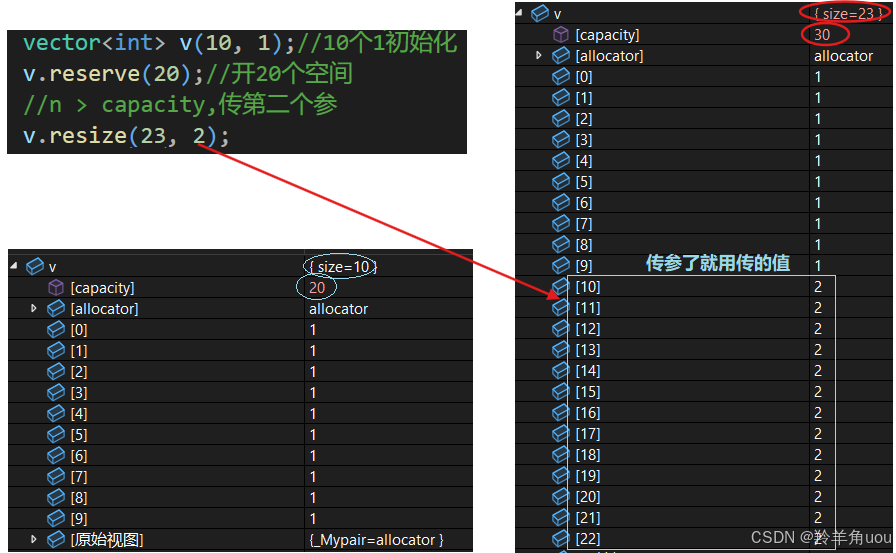This screenshot has height=553, width=896.
Task: Select the [21] row label
Action: click(587, 518)
